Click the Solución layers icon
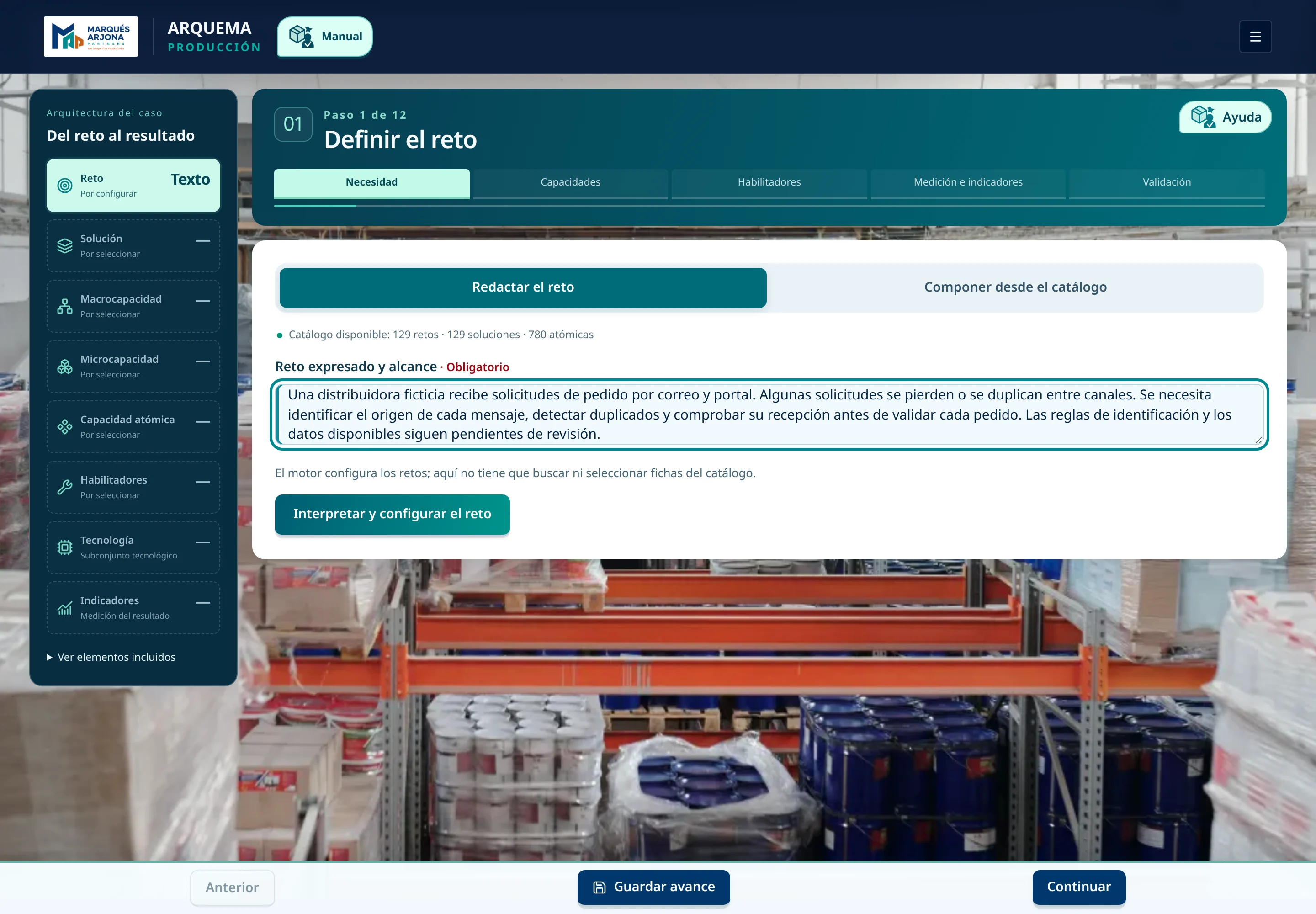The height and width of the screenshot is (914, 1316). point(65,246)
